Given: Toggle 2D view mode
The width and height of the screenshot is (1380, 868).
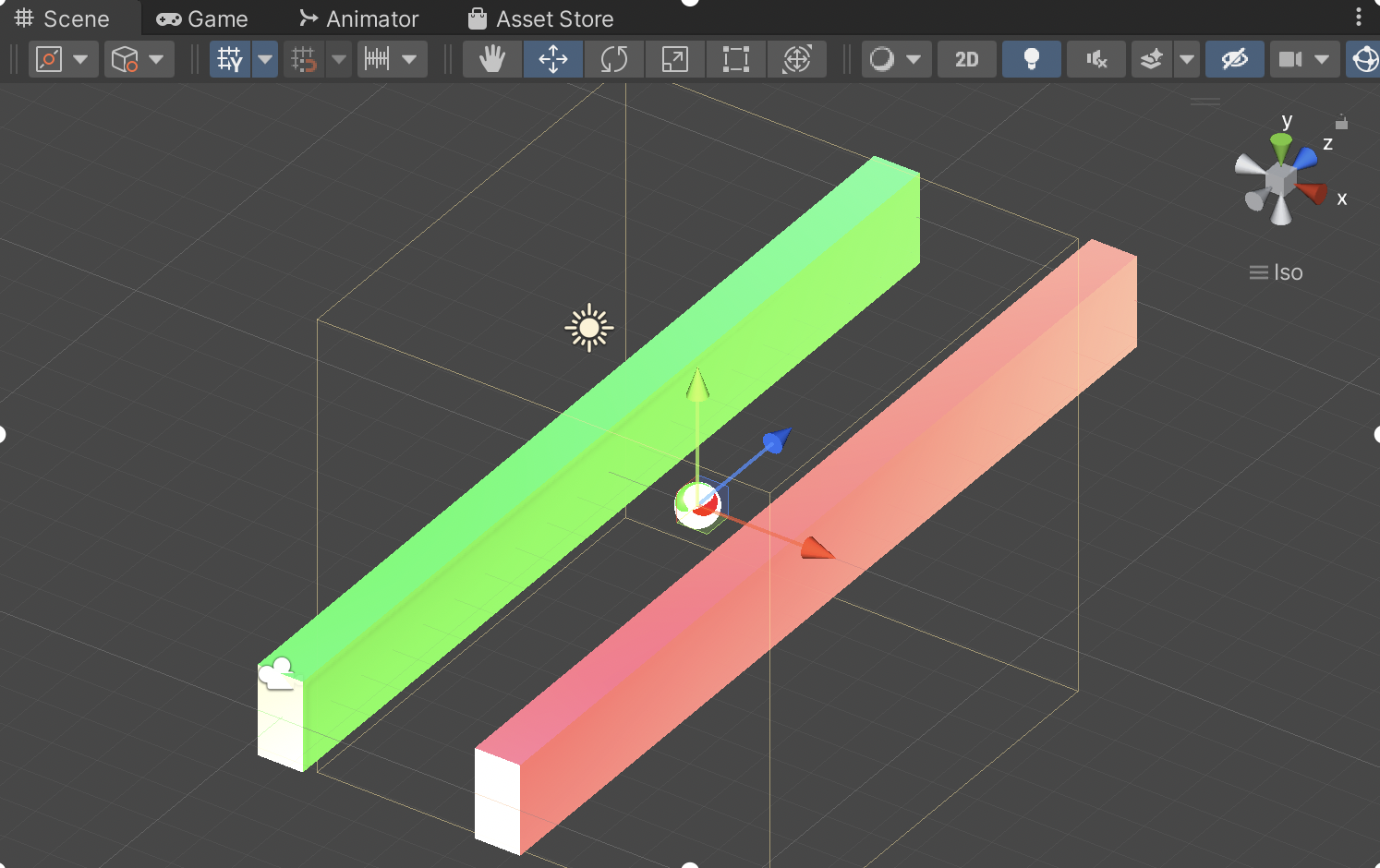Looking at the screenshot, I should coord(967,60).
